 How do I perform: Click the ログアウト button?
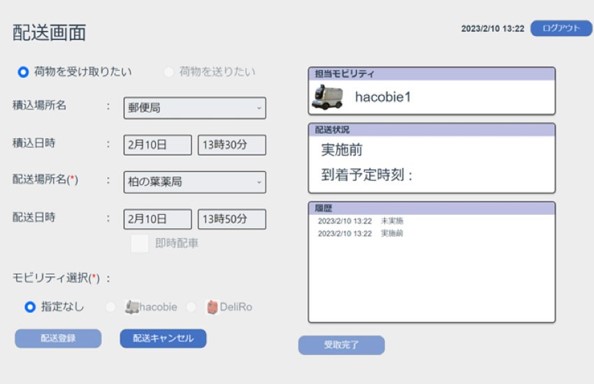(x=561, y=28)
